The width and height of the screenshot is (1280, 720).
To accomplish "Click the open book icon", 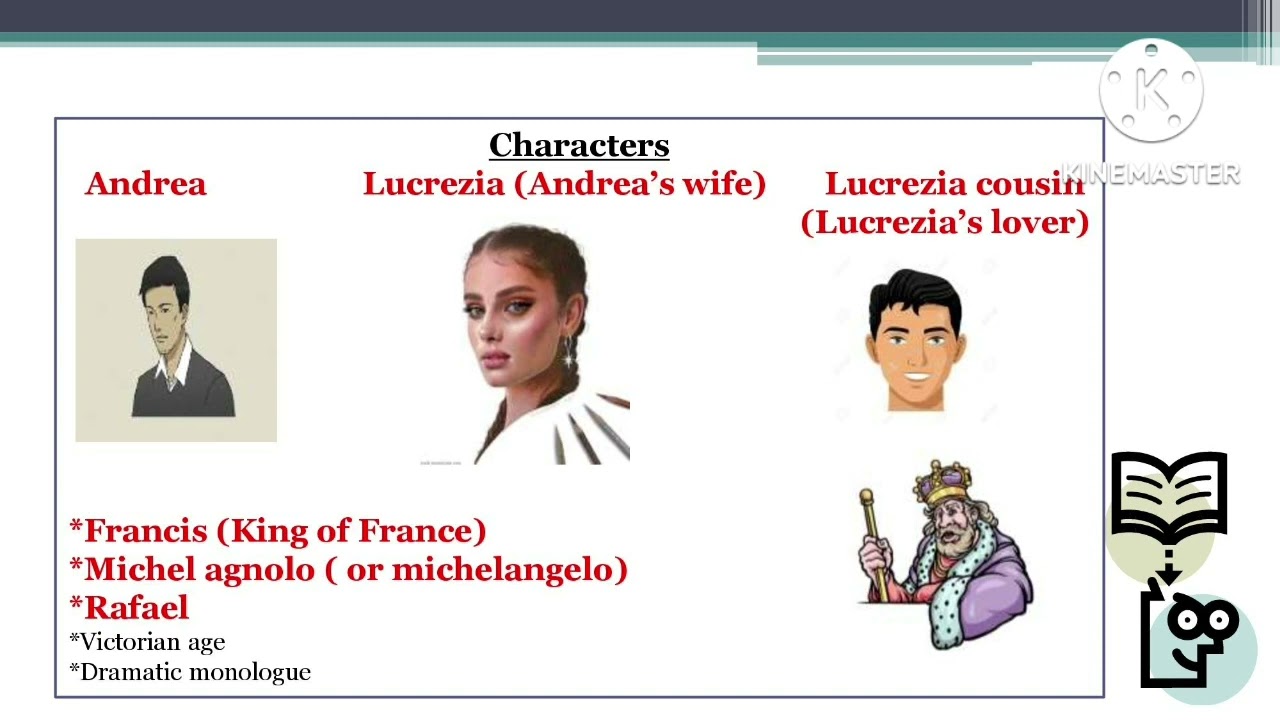I will tap(1169, 497).
